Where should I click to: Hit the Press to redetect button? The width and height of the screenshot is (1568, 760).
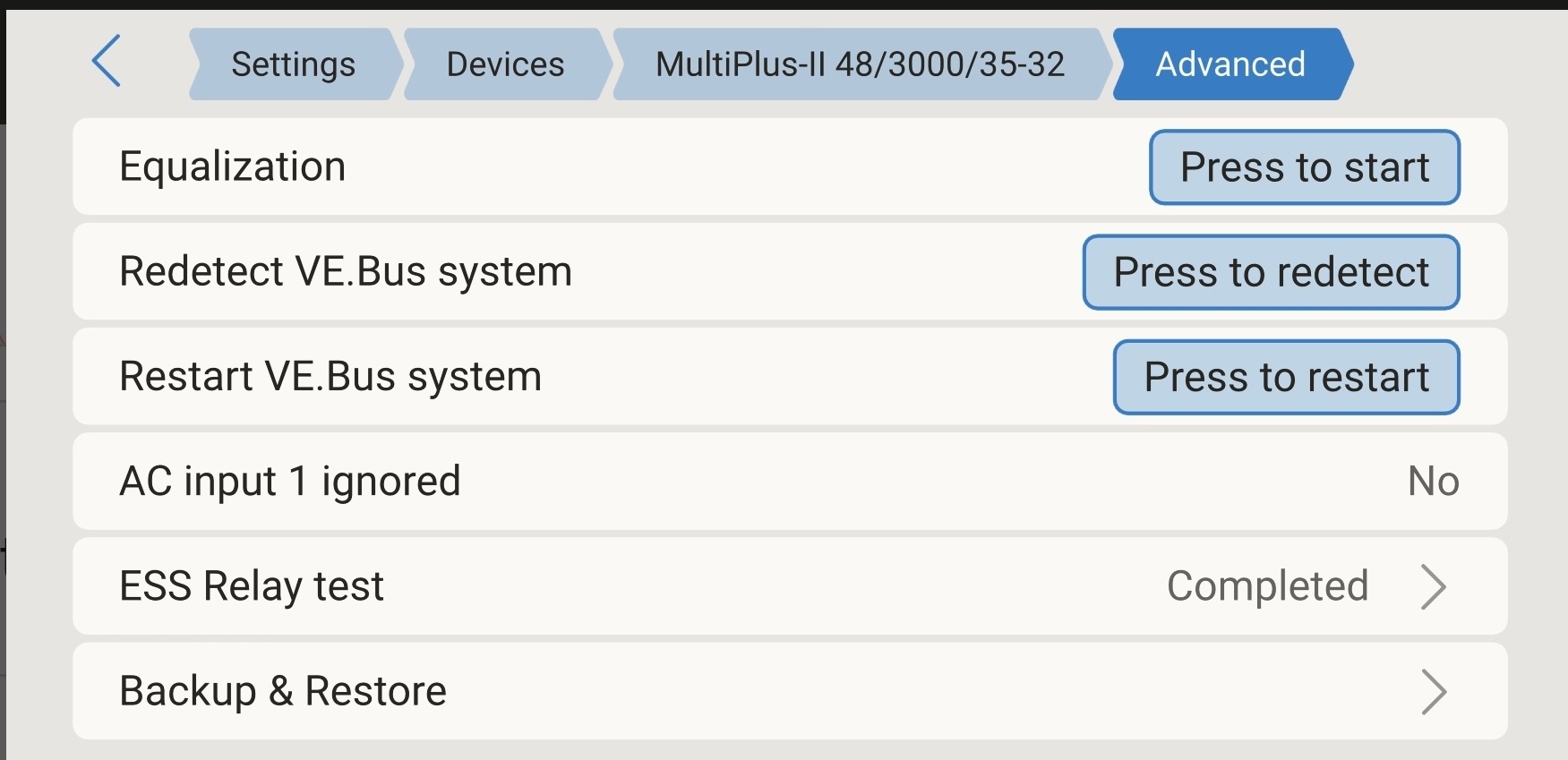tap(1271, 272)
